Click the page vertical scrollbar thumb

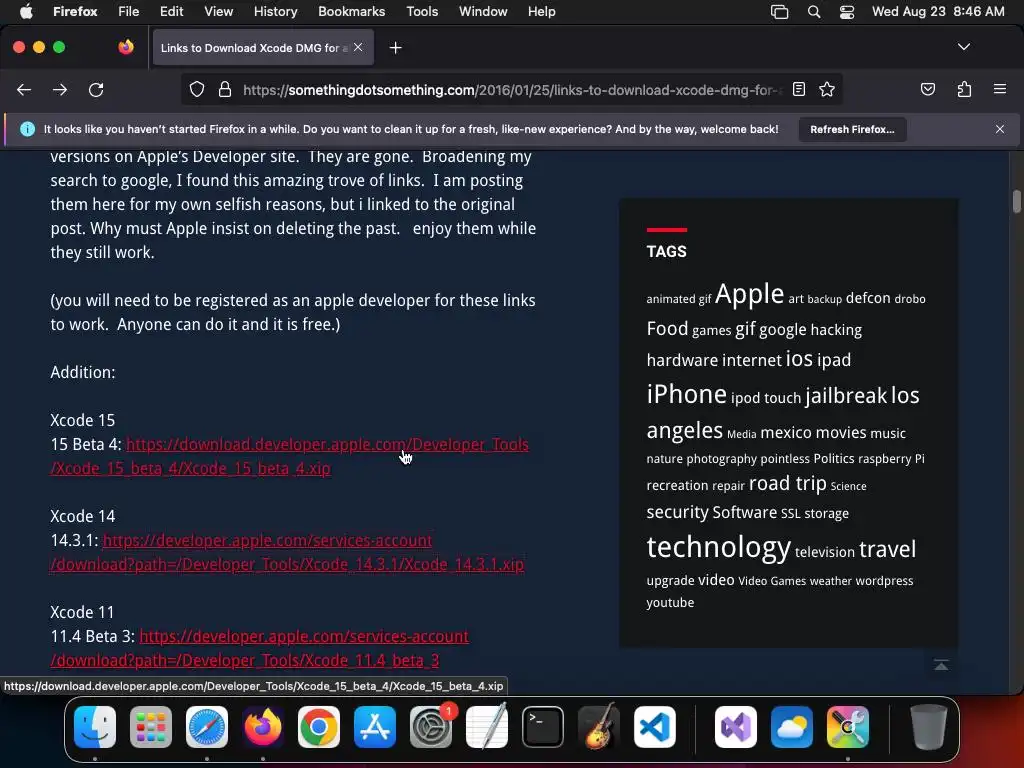[x=1016, y=202]
